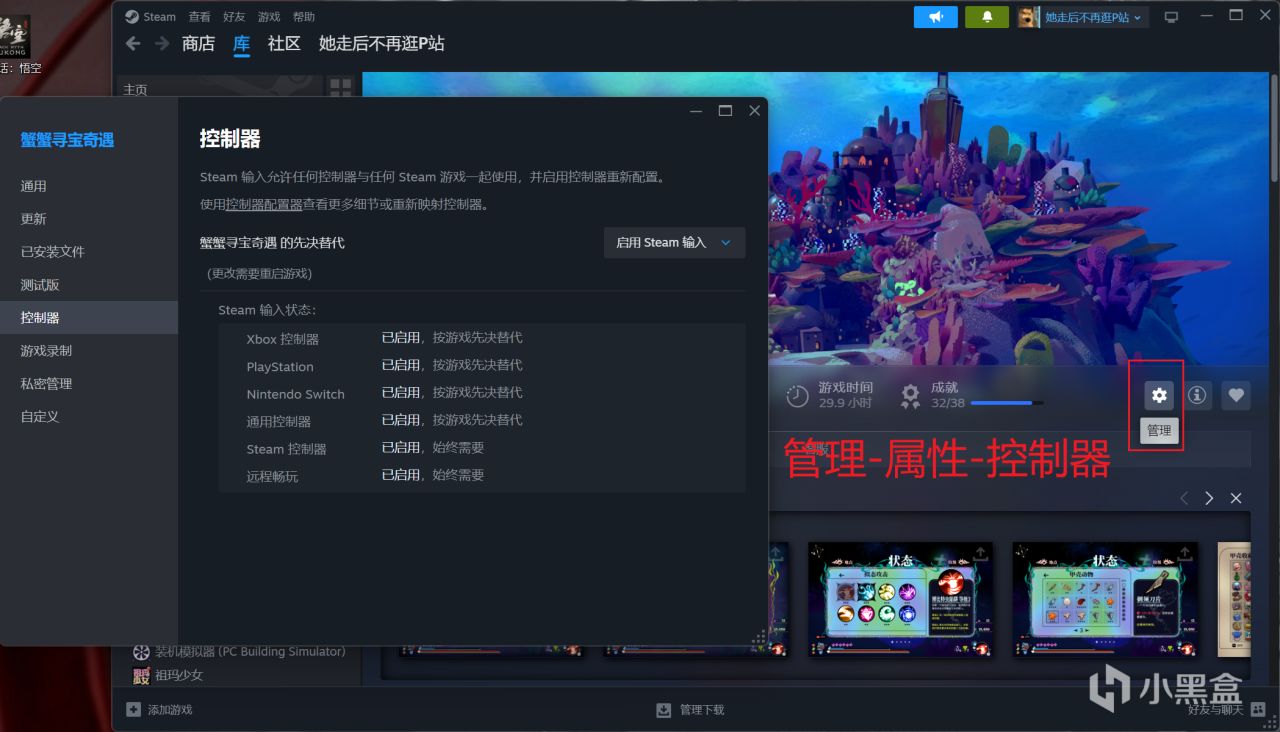Click the PlayStation status row

tap(482, 366)
